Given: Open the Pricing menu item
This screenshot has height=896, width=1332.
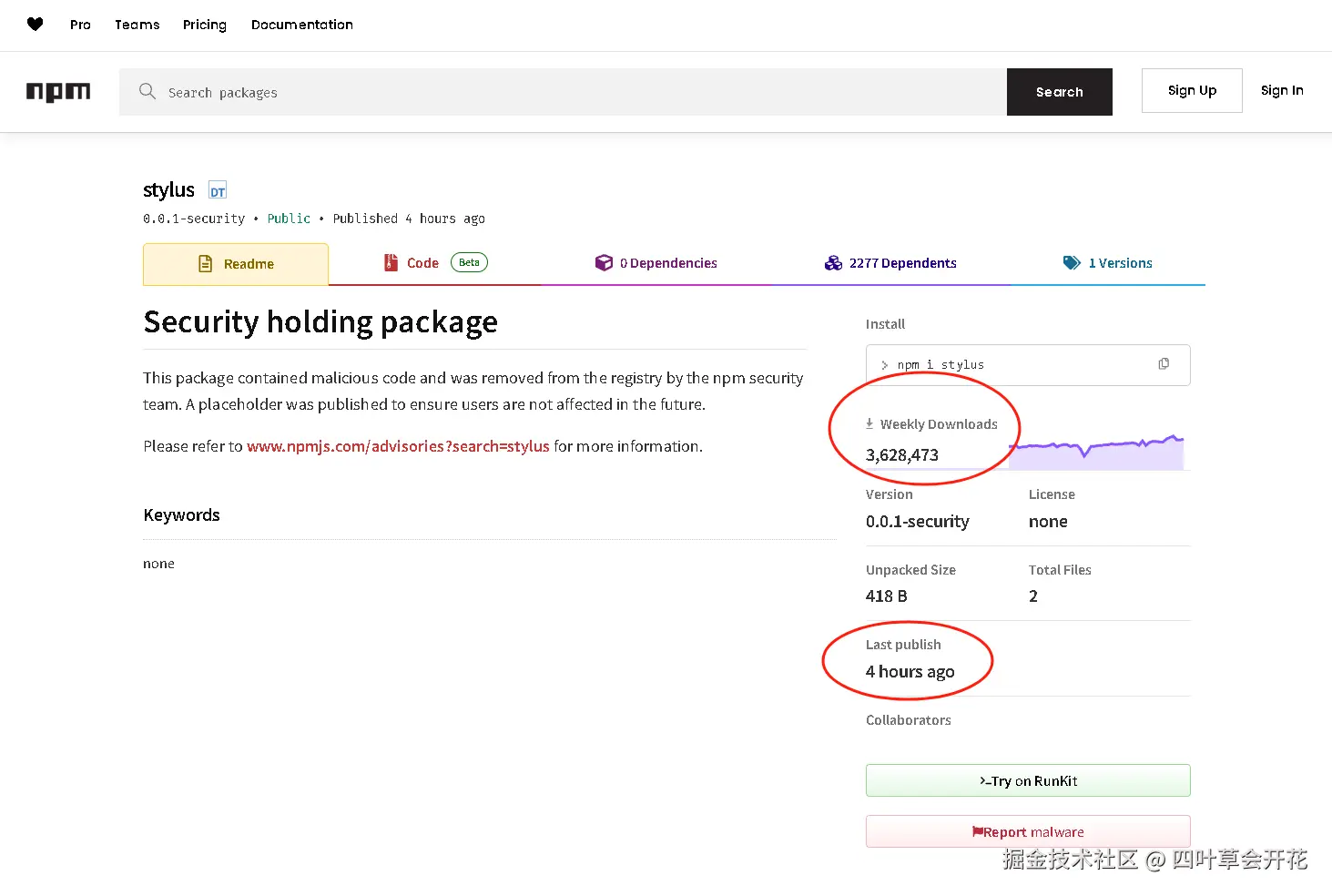Looking at the screenshot, I should pos(204,25).
